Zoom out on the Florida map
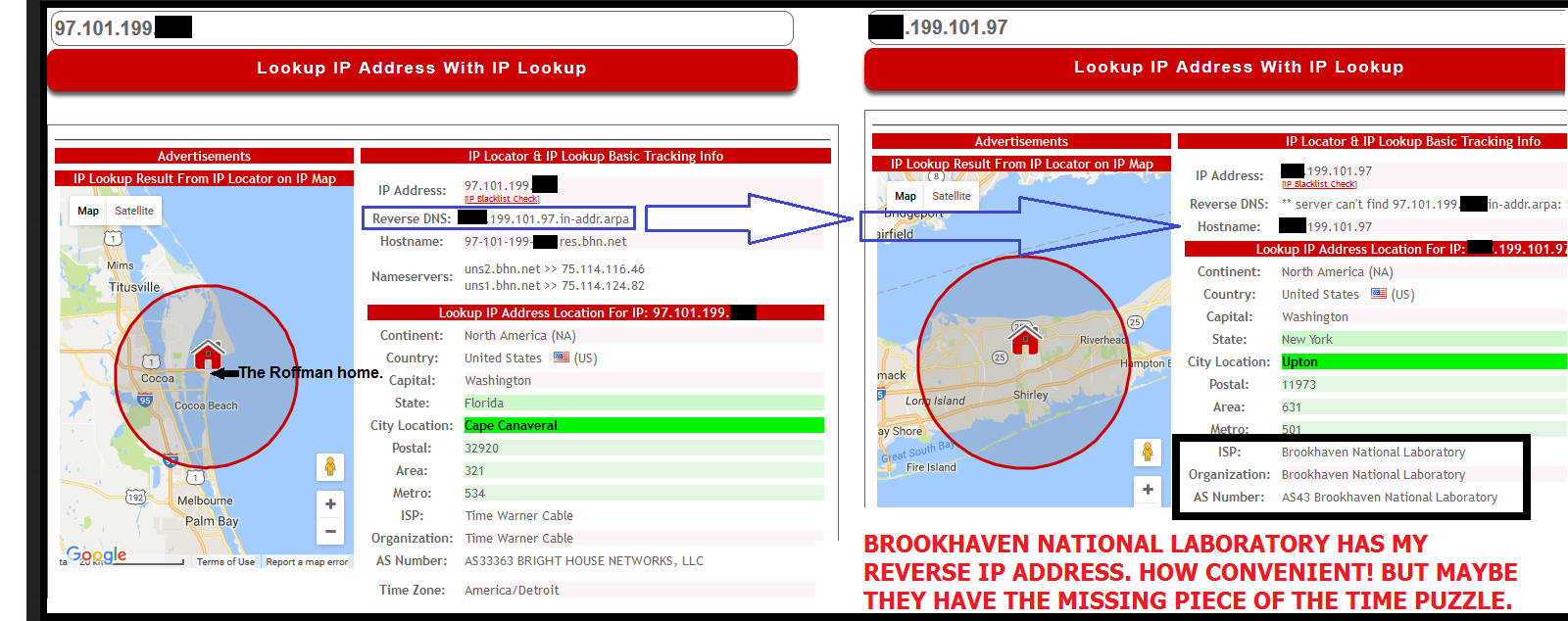Screen dimensions: 1568x621 330,531
